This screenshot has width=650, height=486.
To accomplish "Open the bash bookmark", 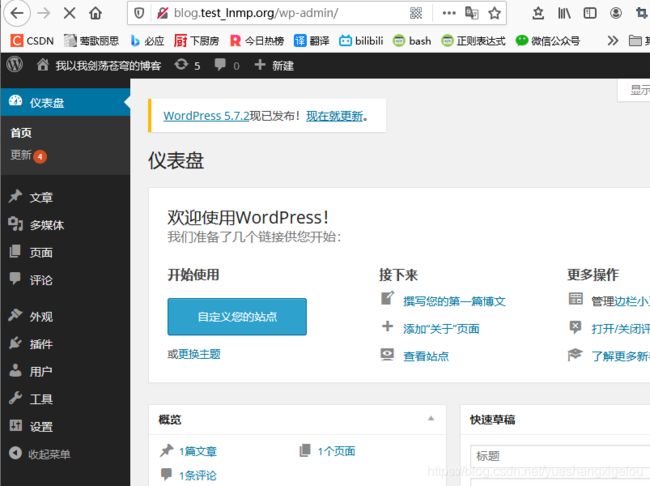I will 412,41.
